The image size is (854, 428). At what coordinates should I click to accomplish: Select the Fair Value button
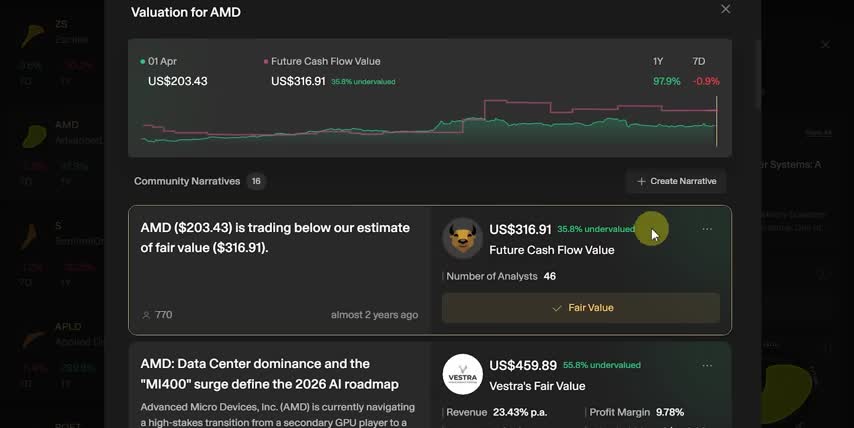pyautogui.click(x=581, y=308)
